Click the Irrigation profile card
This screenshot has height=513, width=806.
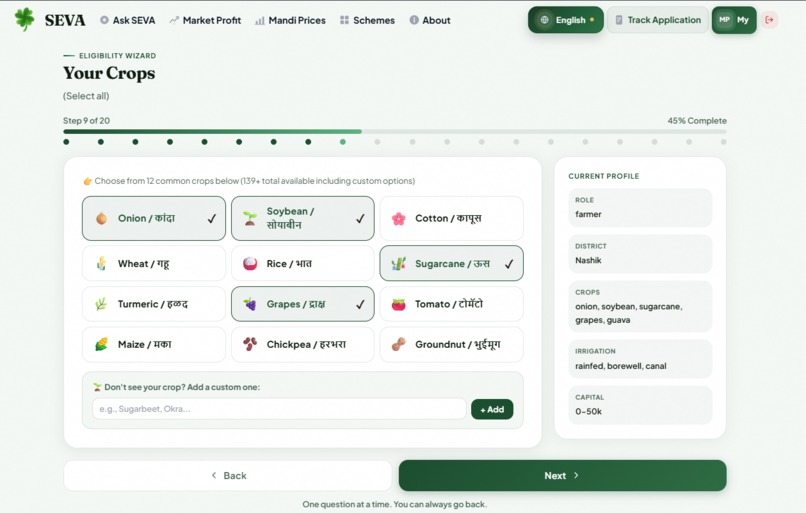pyautogui.click(x=640, y=359)
